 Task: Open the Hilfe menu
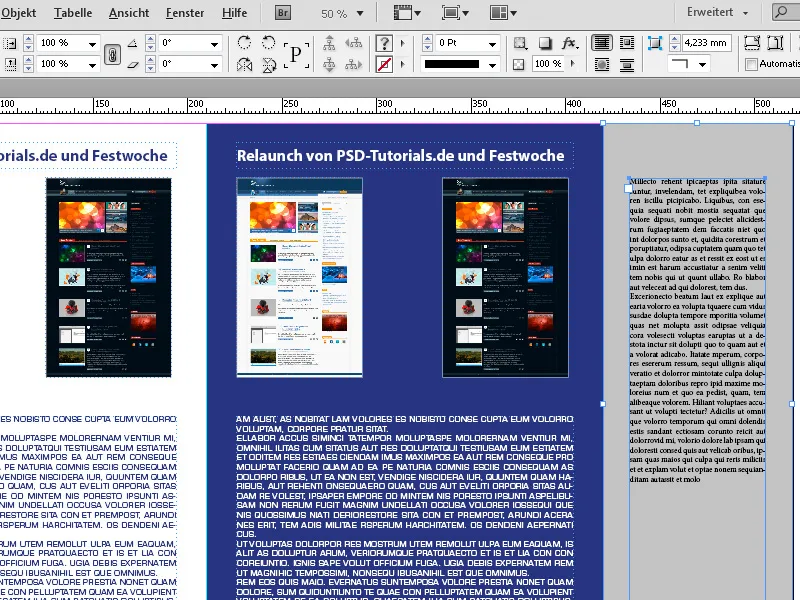pyautogui.click(x=234, y=13)
